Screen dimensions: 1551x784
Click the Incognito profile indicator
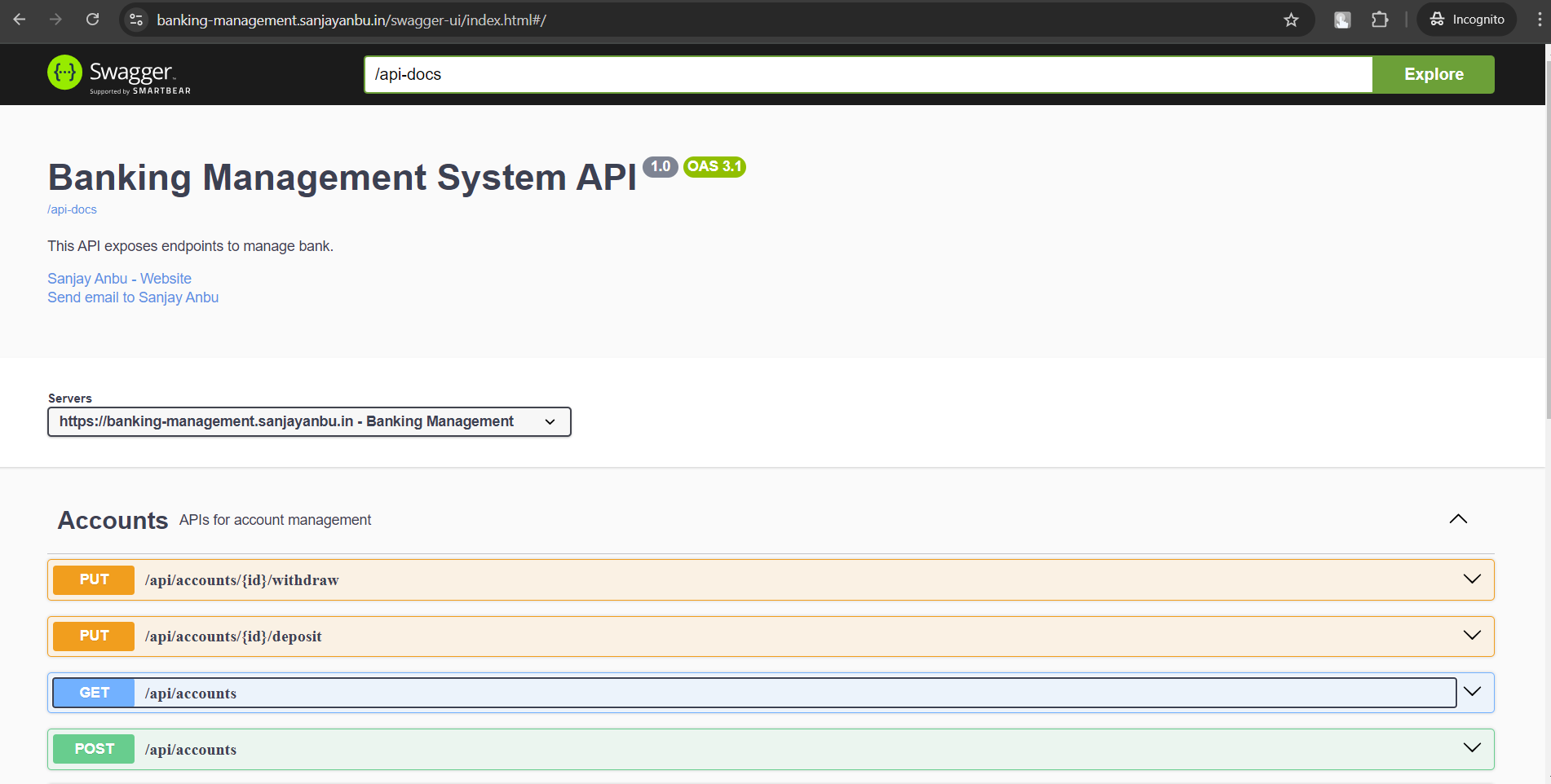1466,20
